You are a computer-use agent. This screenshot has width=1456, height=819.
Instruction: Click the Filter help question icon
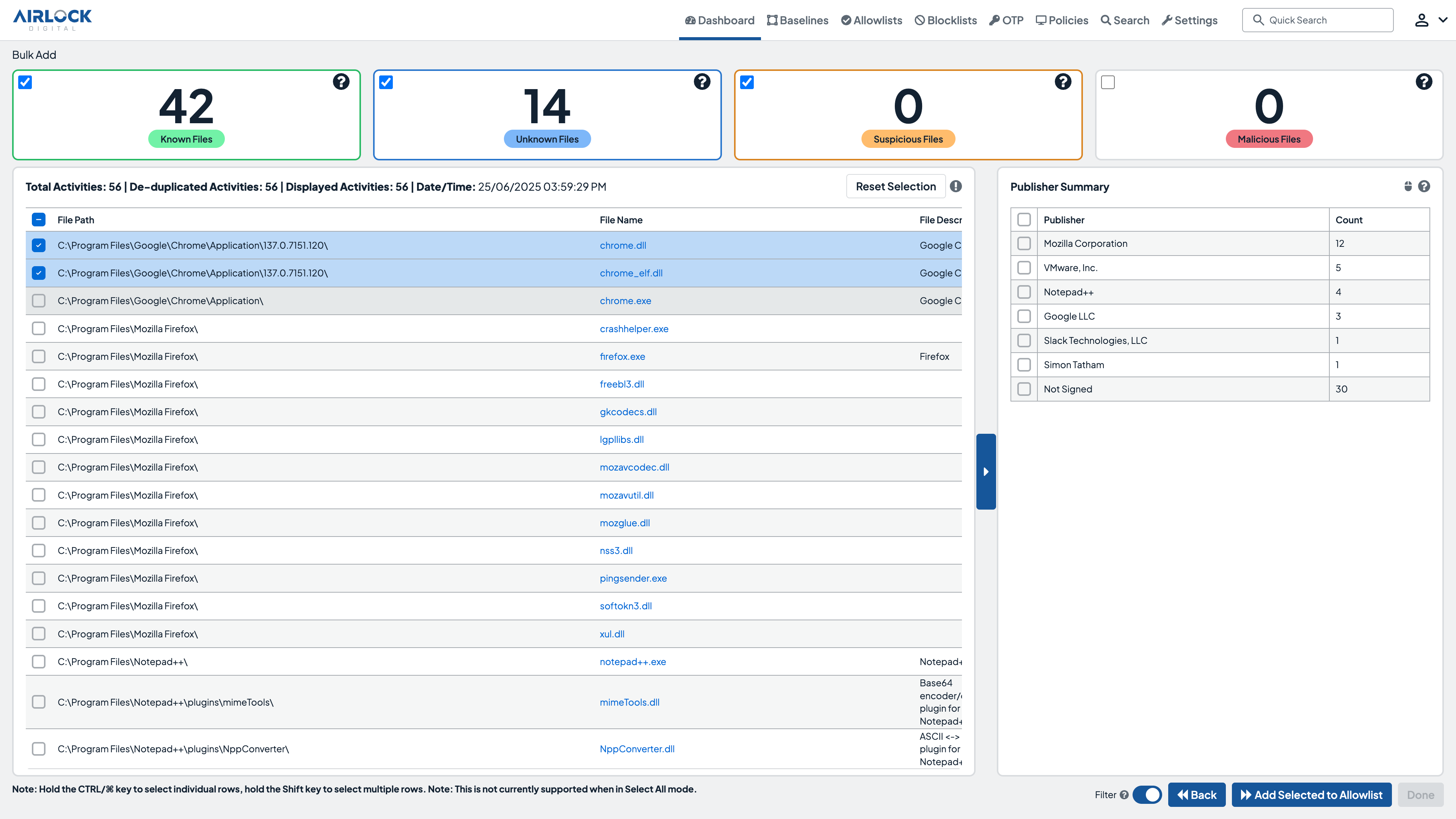(1124, 795)
